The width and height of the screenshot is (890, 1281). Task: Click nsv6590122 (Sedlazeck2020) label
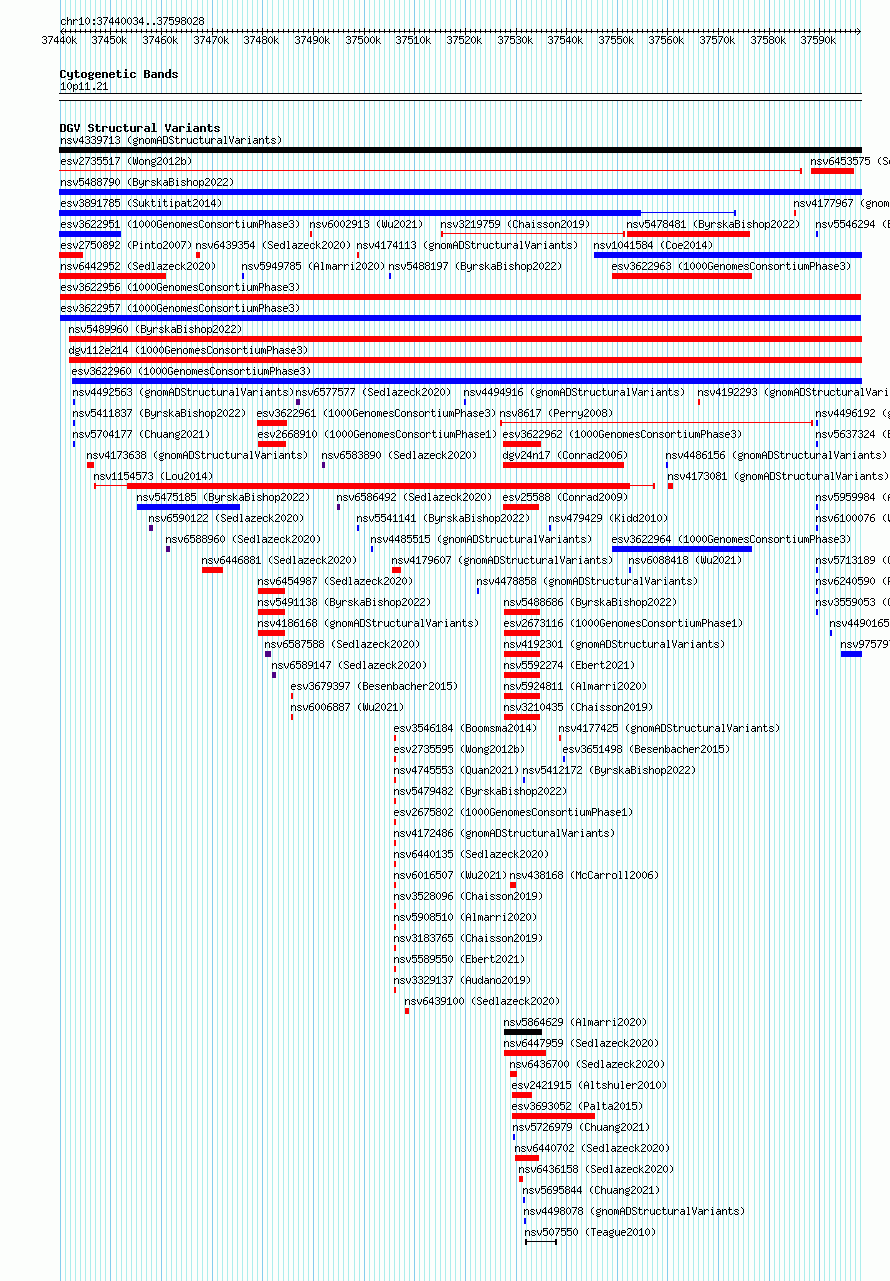pos(226,518)
